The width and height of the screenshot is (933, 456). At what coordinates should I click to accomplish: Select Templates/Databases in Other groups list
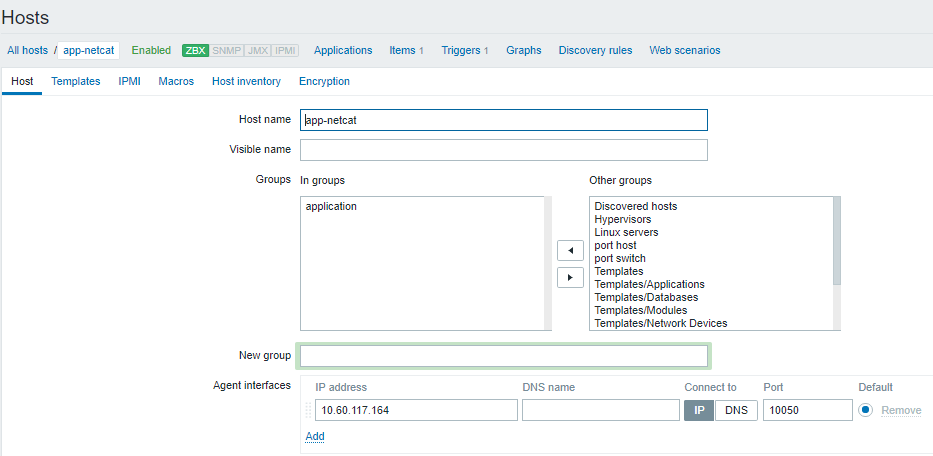click(x=646, y=297)
